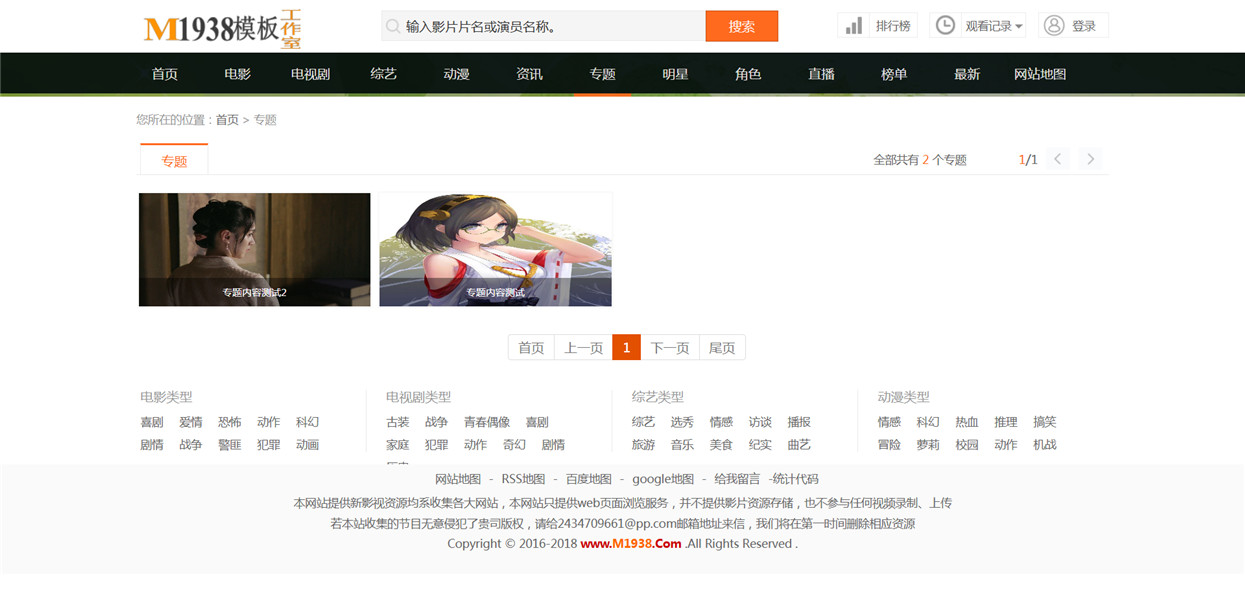Image resolution: width=1245 pixels, height=593 pixels.
Task: Open 奇幻 under 电视剧类型
Action: coord(514,445)
